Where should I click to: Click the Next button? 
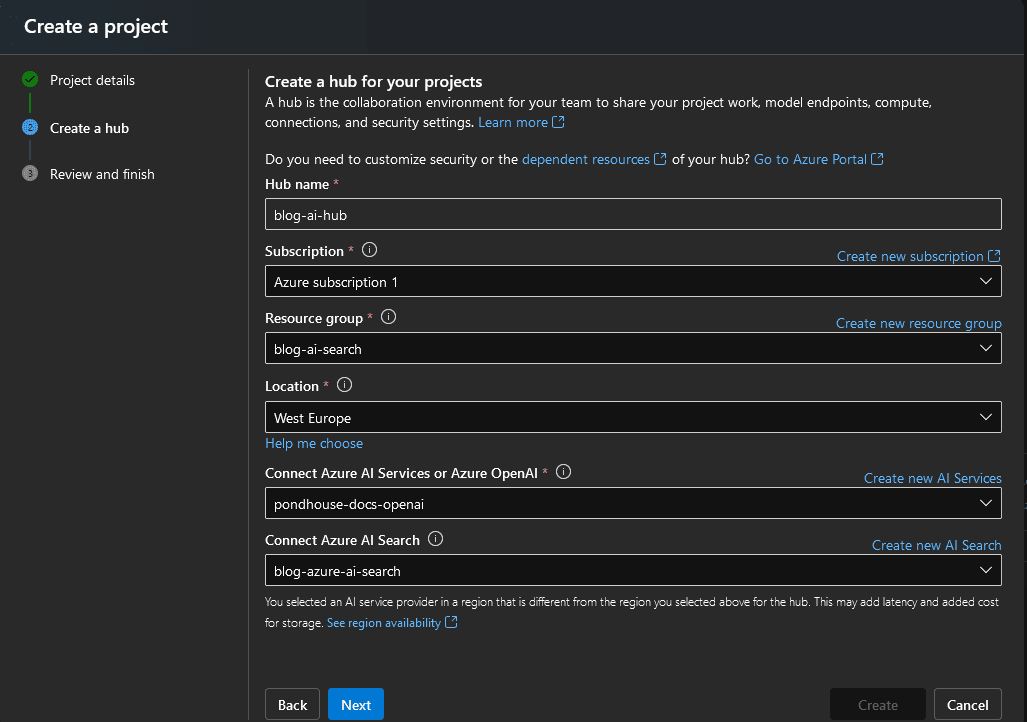coord(355,704)
